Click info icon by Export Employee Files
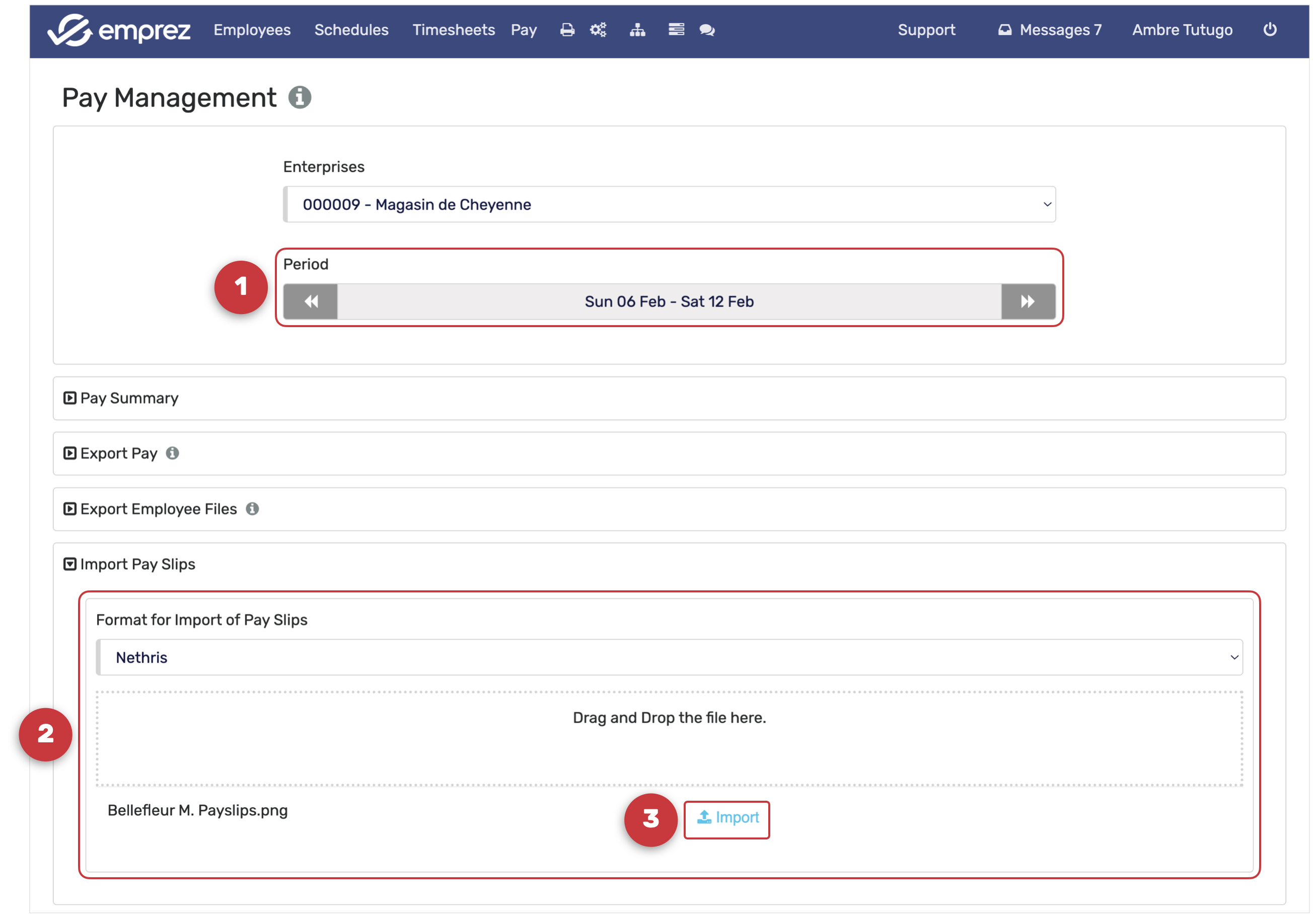 [252, 509]
